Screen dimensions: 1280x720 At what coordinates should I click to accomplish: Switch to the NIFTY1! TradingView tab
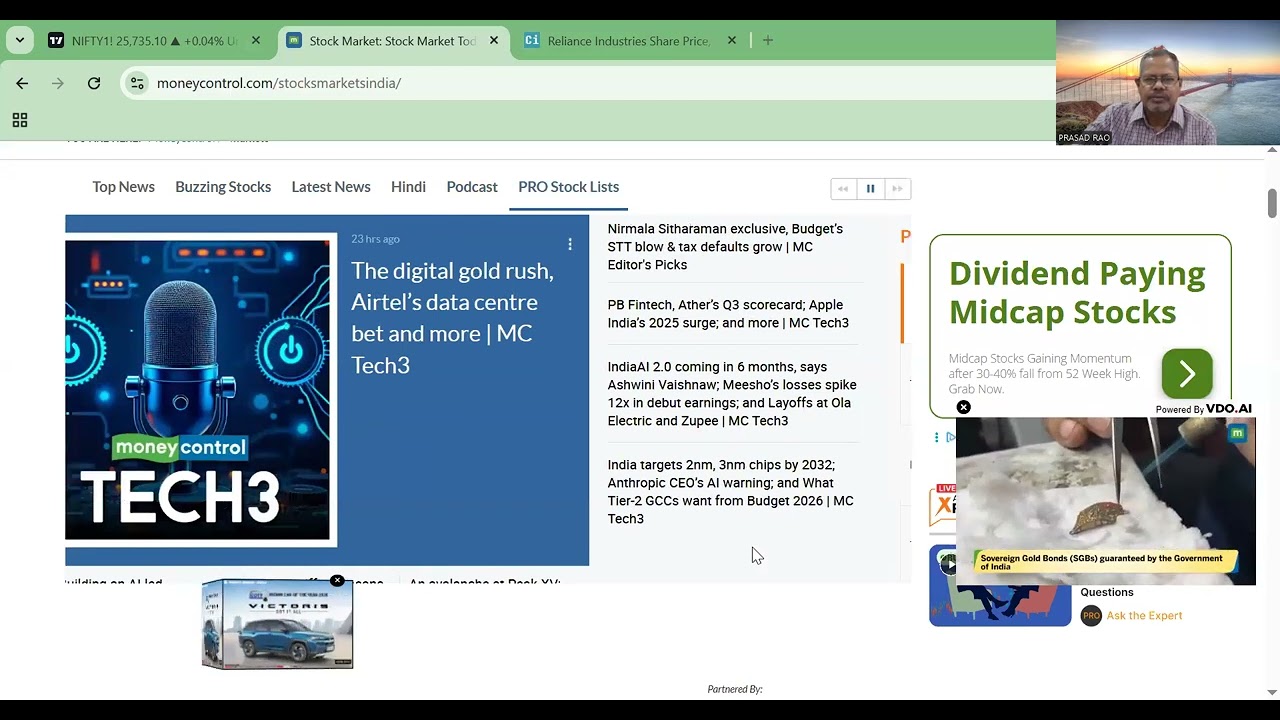155,41
